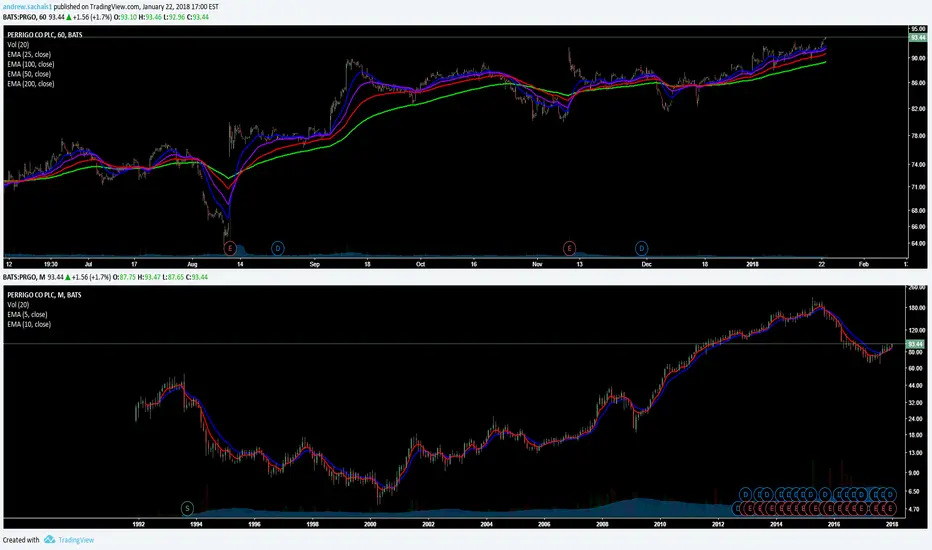Click the TradingView logo icon at bottom
The image size is (932, 550).
pyautogui.click(x=49, y=539)
